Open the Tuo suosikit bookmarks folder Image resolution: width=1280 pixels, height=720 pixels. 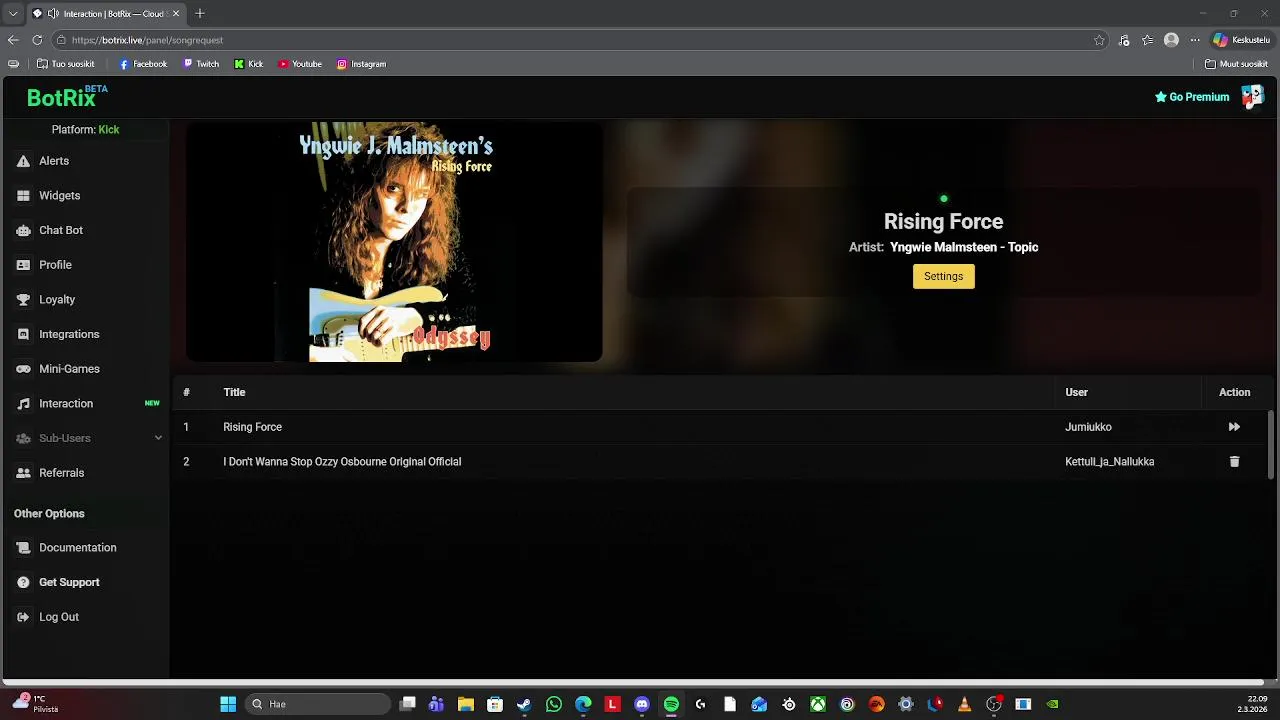[x=65, y=64]
